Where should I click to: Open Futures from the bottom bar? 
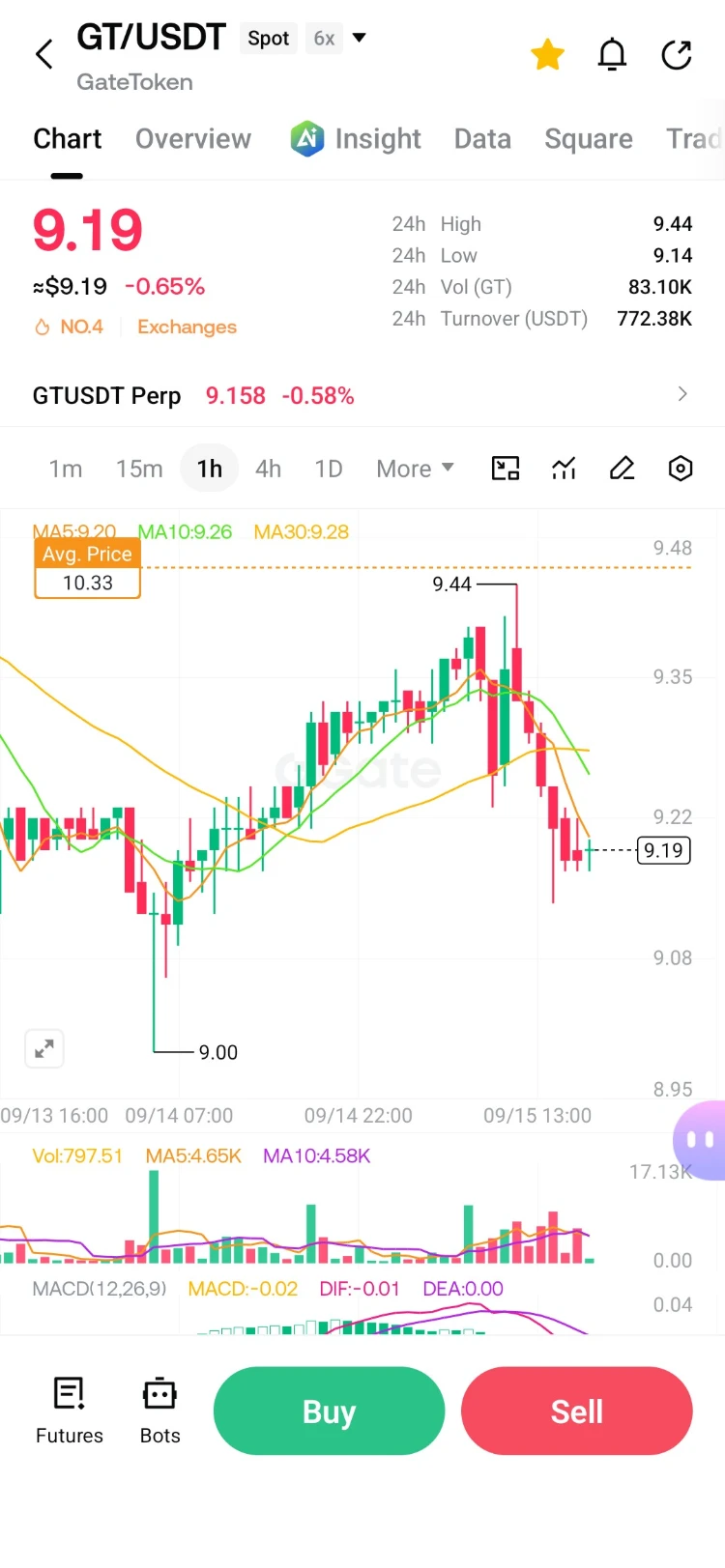tap(70, 1411)
